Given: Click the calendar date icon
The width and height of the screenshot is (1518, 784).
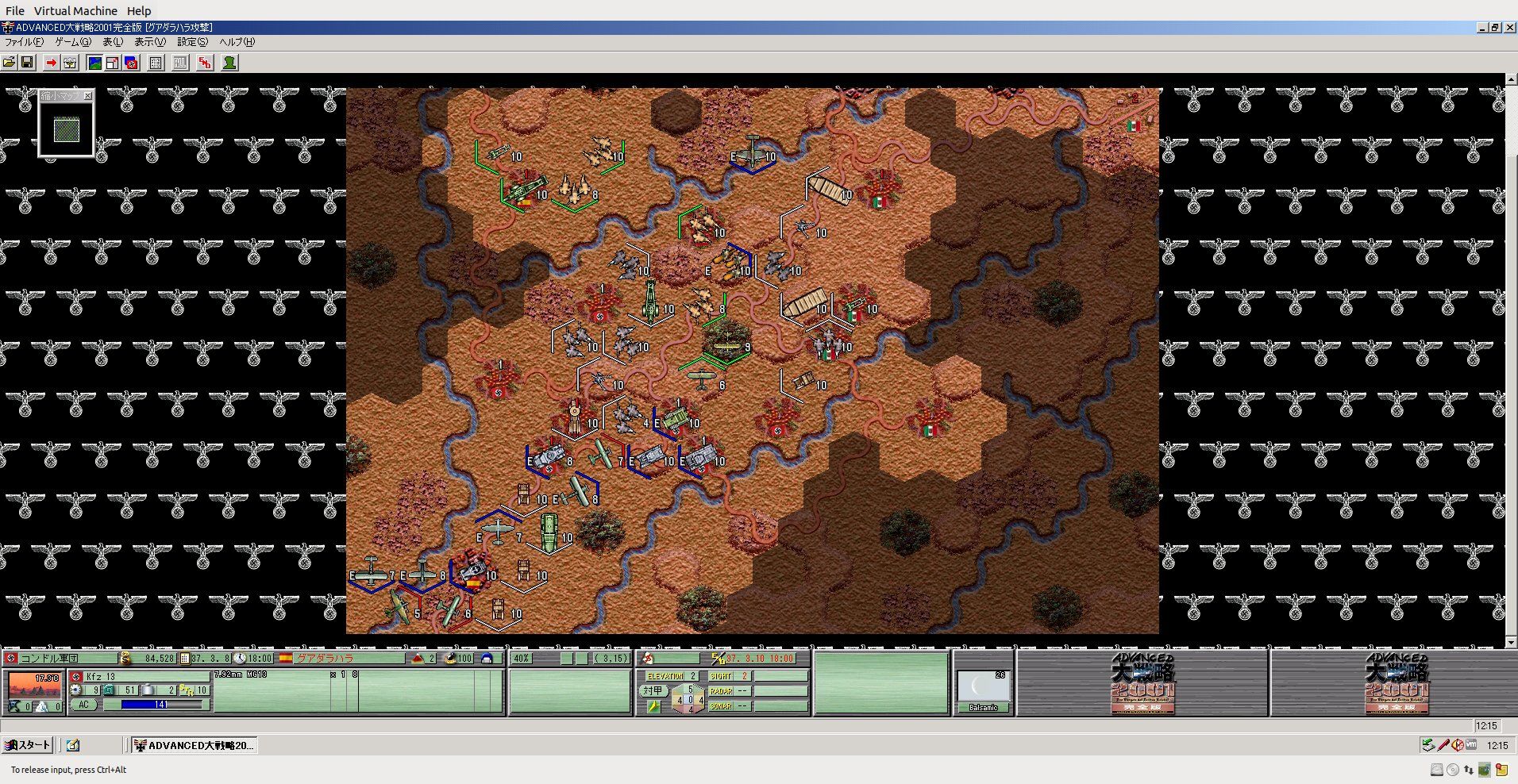Looking at the screenshot, I should (185, 659).
